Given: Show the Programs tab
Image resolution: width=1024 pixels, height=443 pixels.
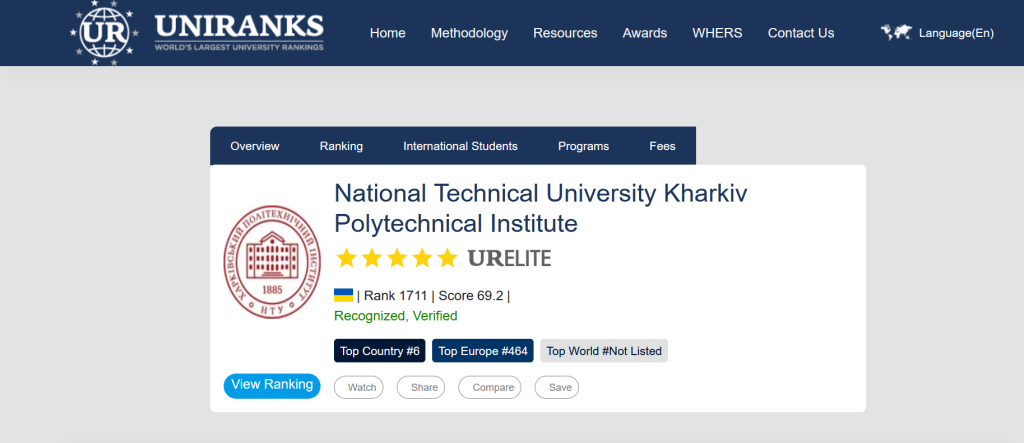Looking at the screenshot, I should (583, 146).
